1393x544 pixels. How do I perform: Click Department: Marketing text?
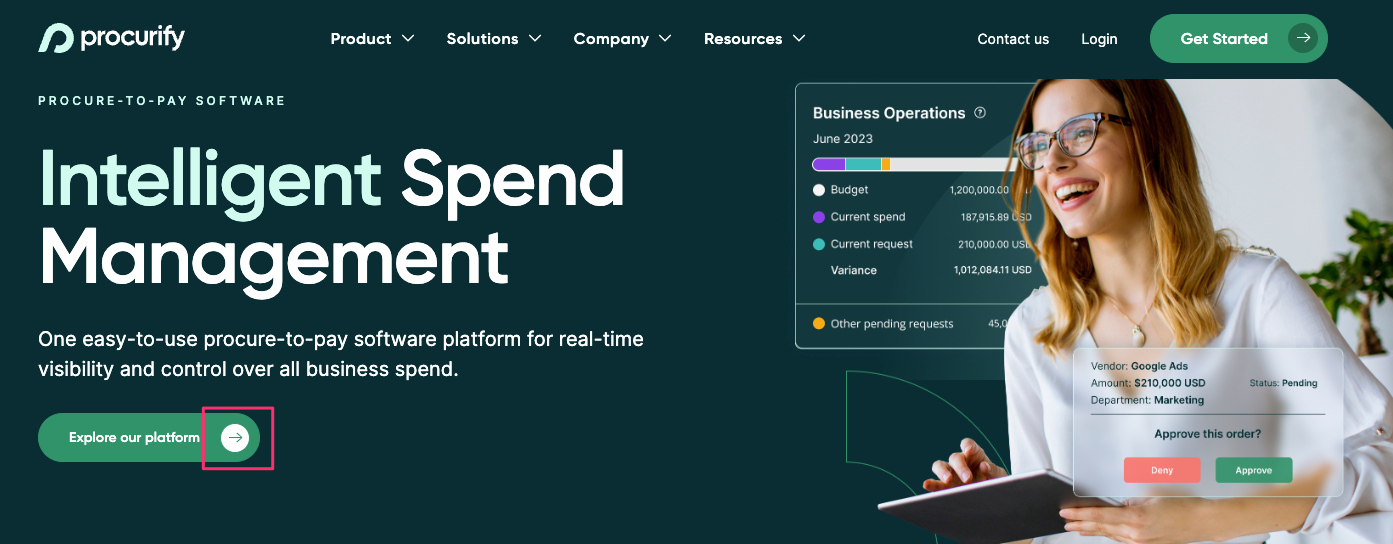pos(1147,400)
